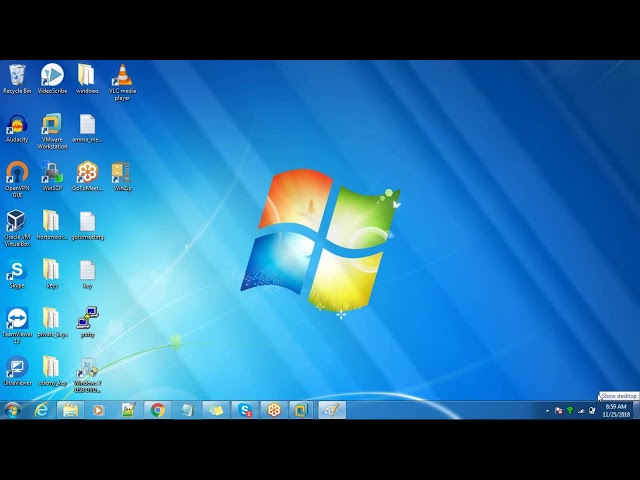This screenshot has width=640, height=480.
Task: Open the Recycle Bin desktop icon
Action: 17,79
